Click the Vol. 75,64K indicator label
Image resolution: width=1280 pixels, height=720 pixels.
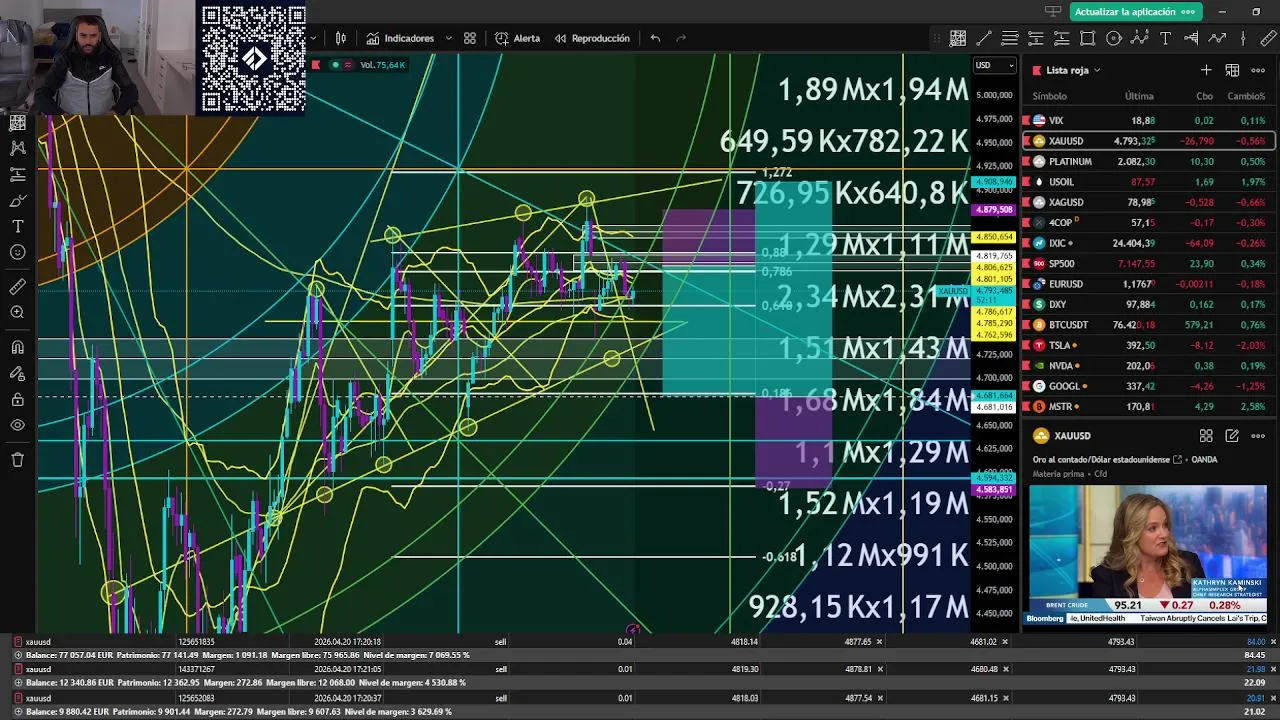click(x=383, y=65)
